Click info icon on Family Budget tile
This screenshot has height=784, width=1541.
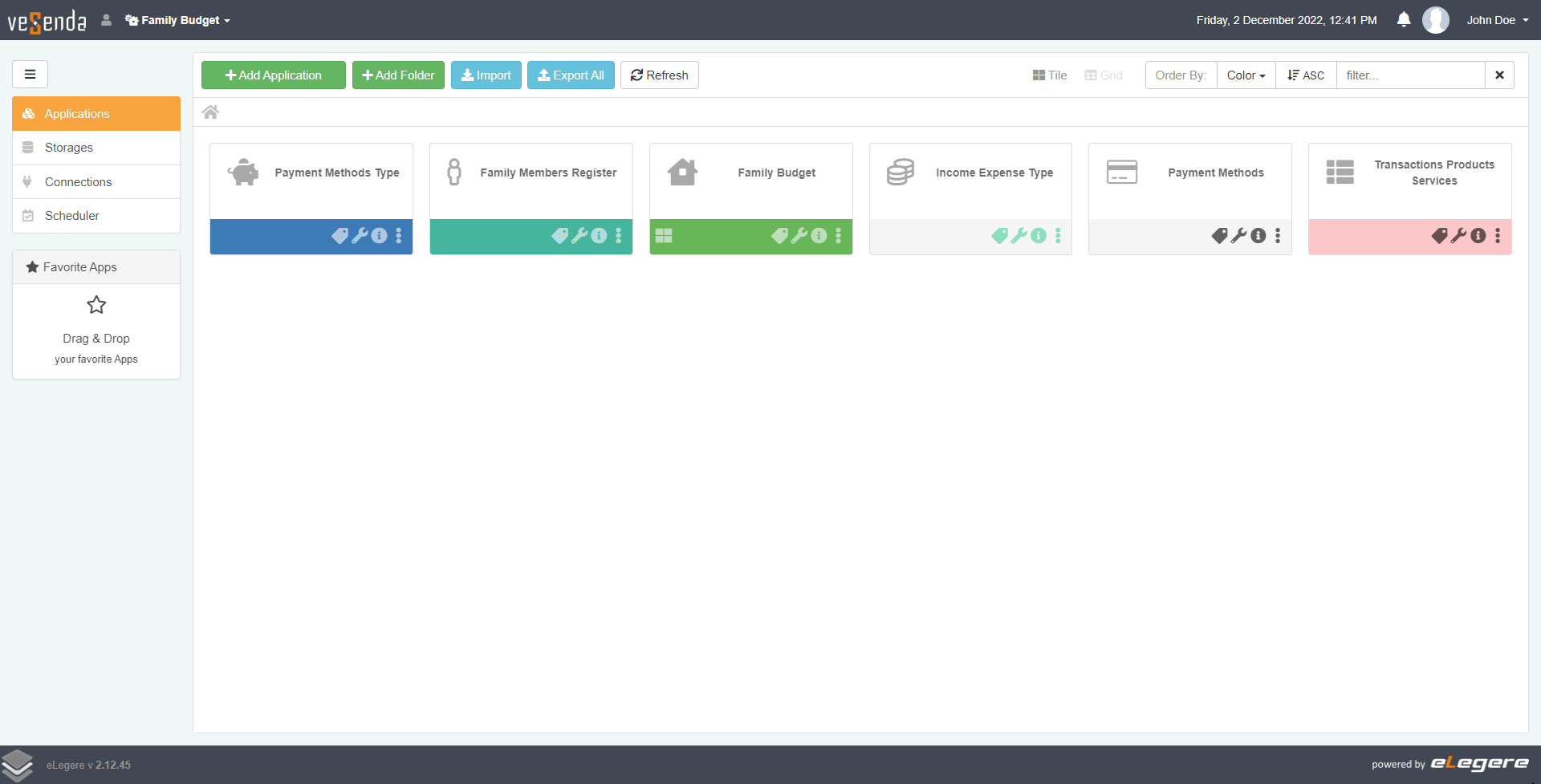pyautogui.click(x=819, y=236)
